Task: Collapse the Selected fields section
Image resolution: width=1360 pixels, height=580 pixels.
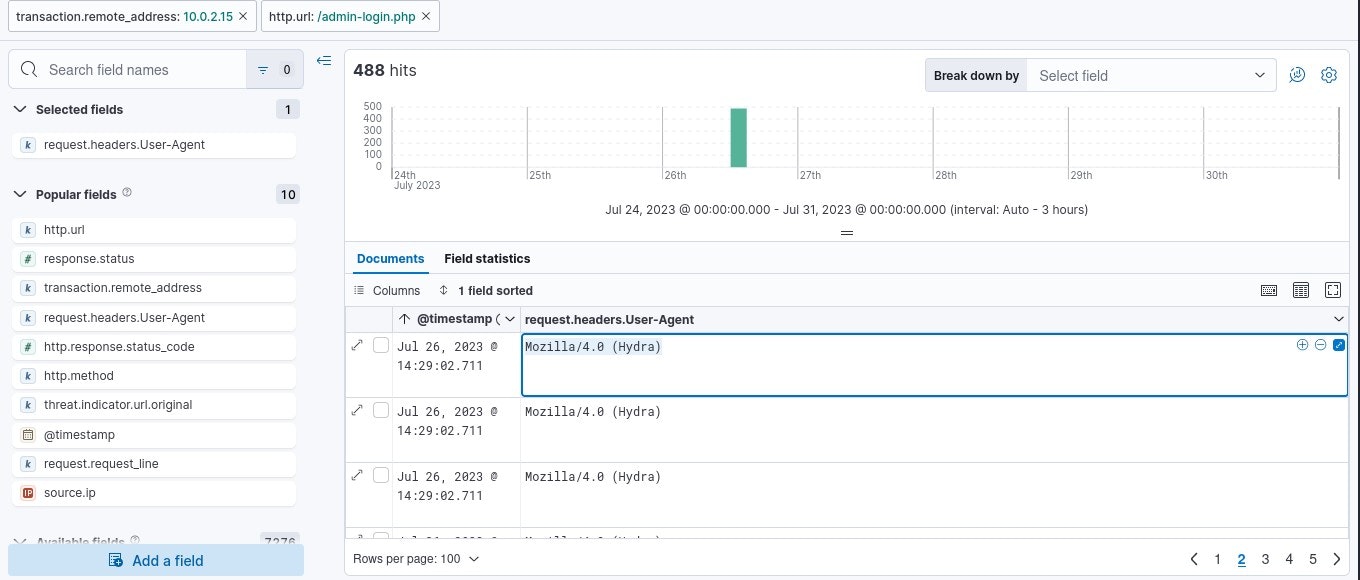Action: [x=21, y=109]
